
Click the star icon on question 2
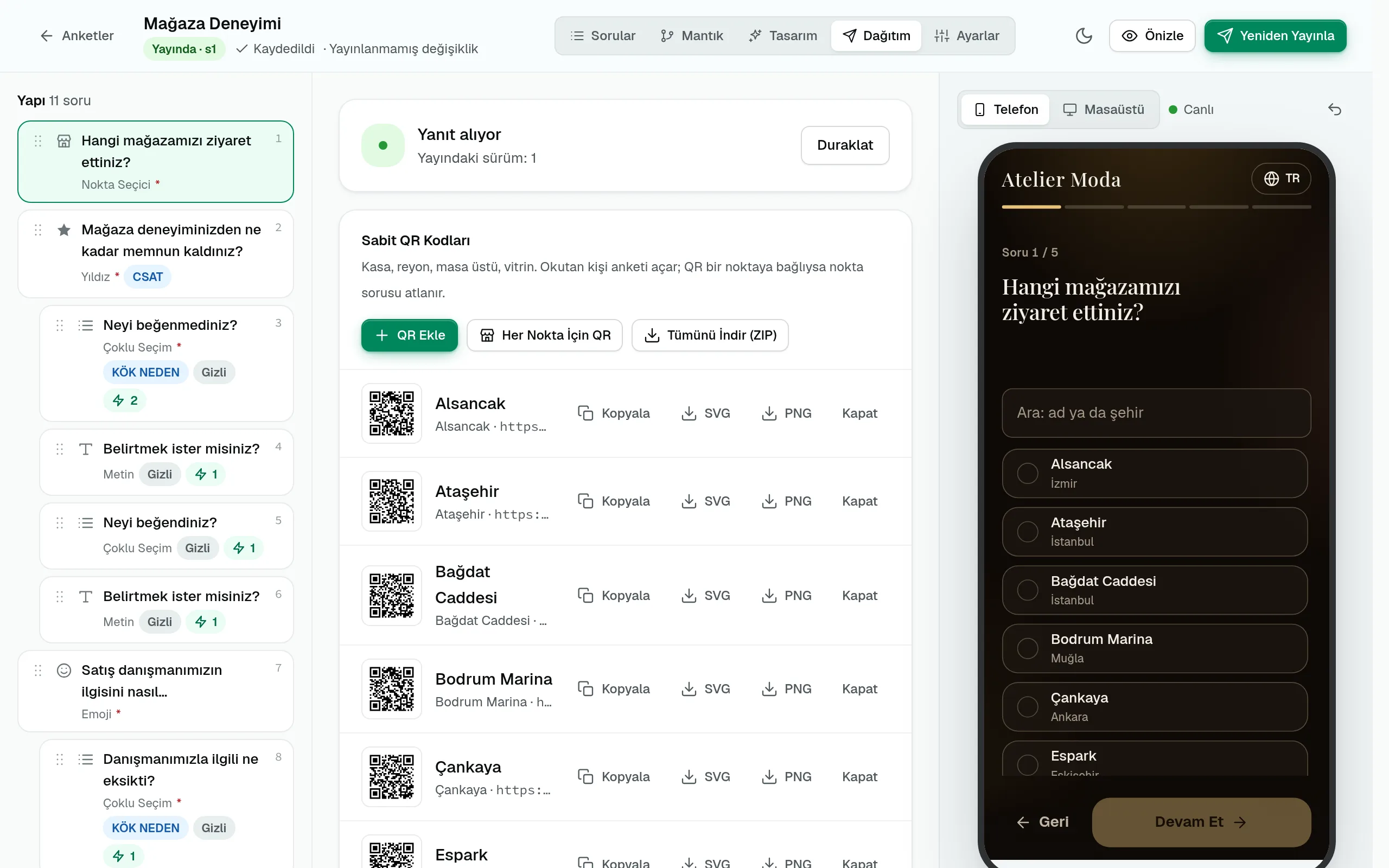63,230
